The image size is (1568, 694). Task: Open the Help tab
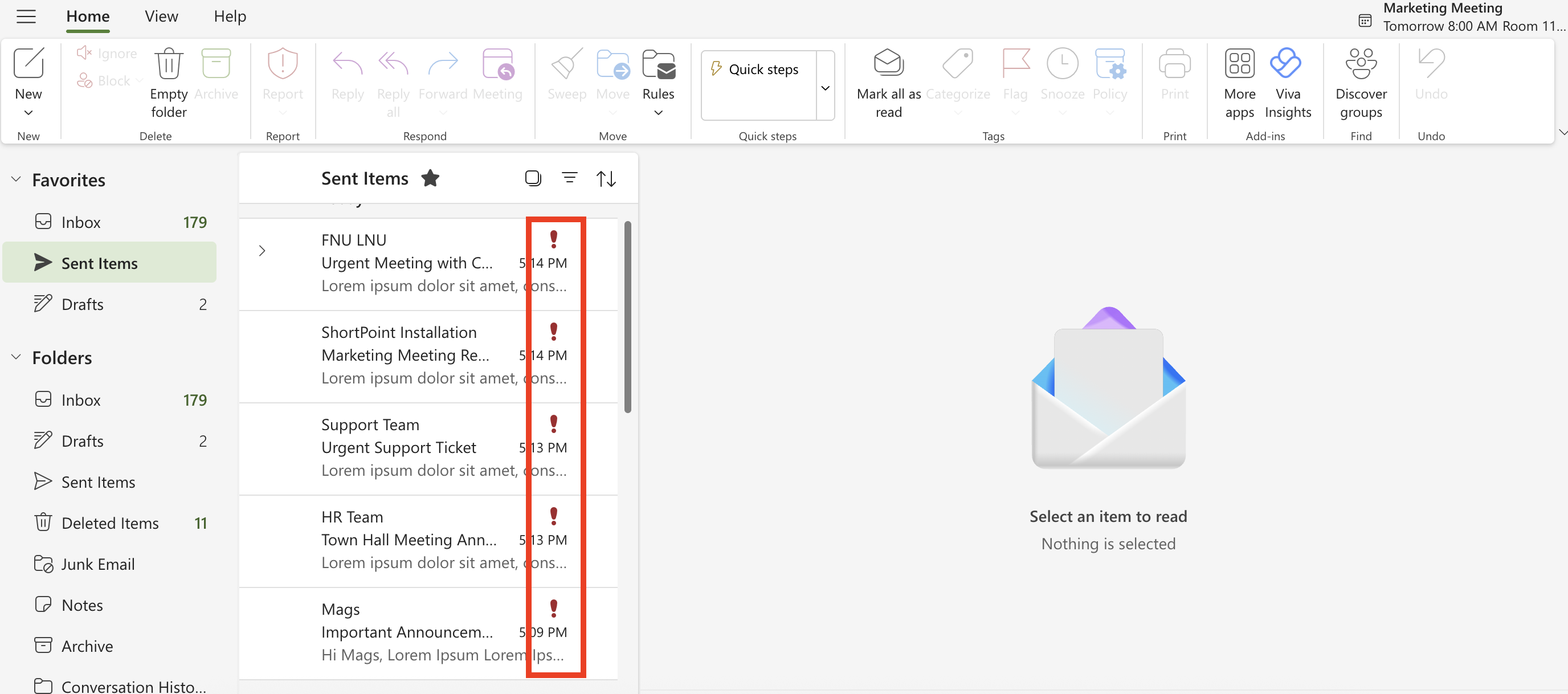[x=230, y=17]
